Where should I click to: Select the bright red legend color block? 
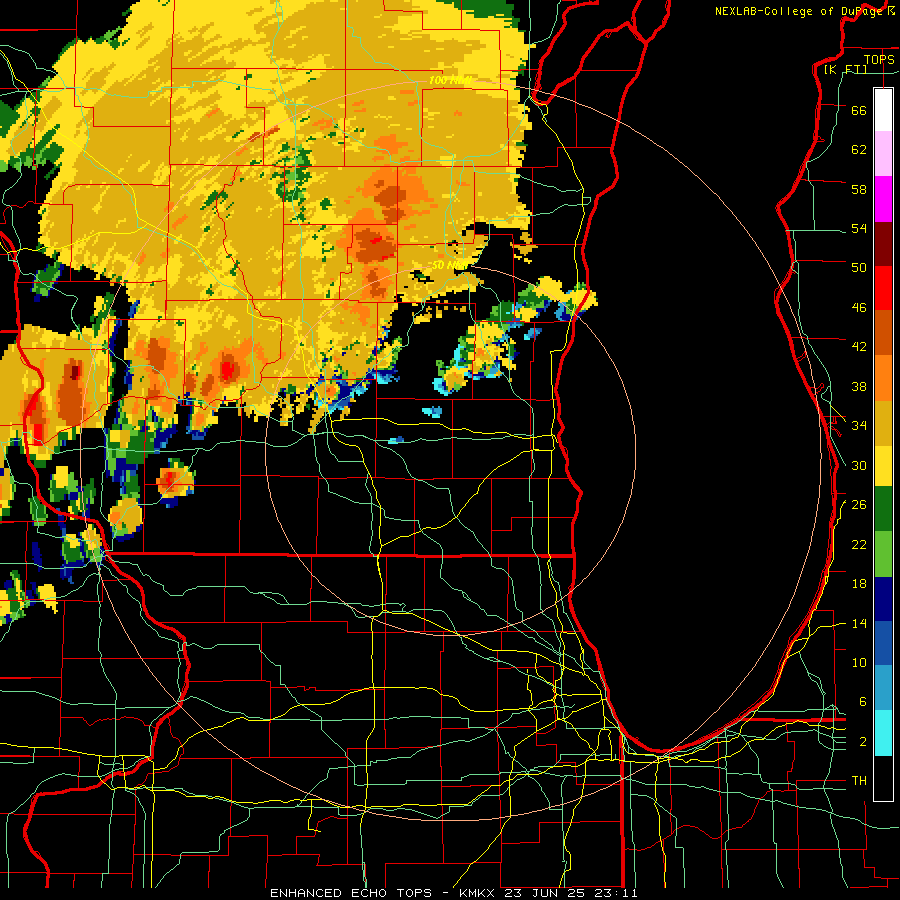tap(883, 288)
